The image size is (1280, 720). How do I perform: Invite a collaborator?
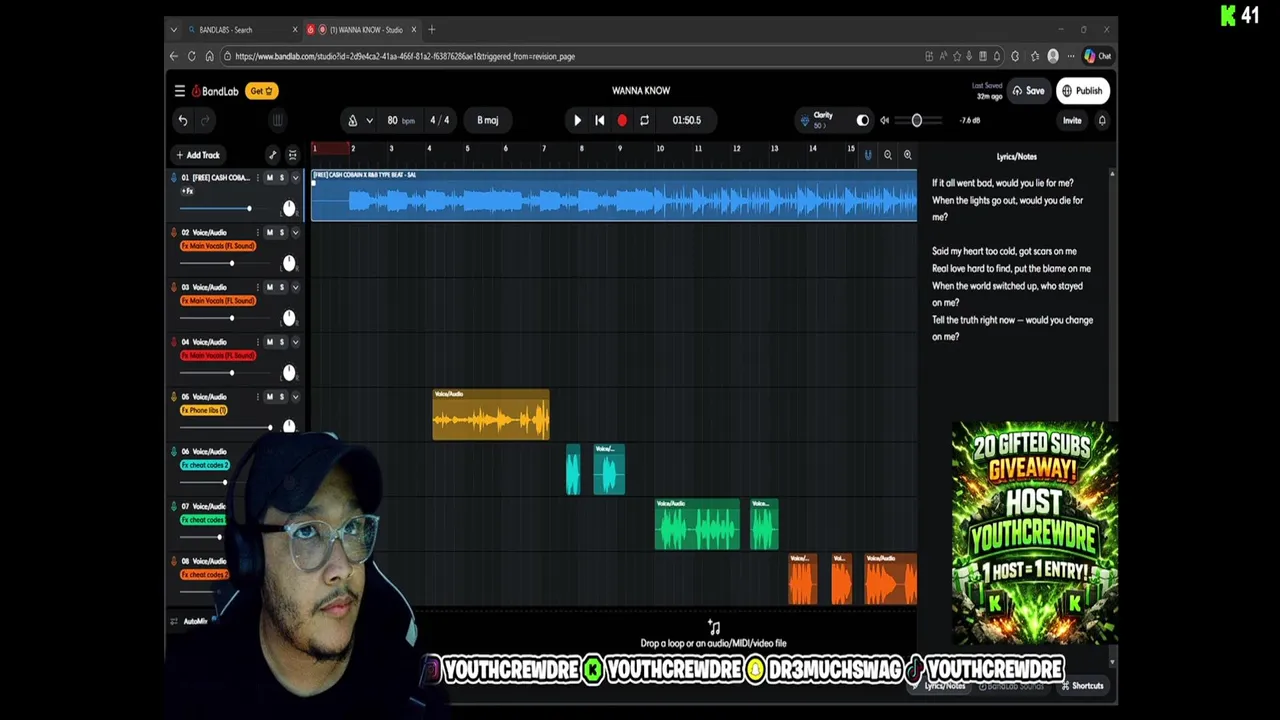[x=1072, y=120]
